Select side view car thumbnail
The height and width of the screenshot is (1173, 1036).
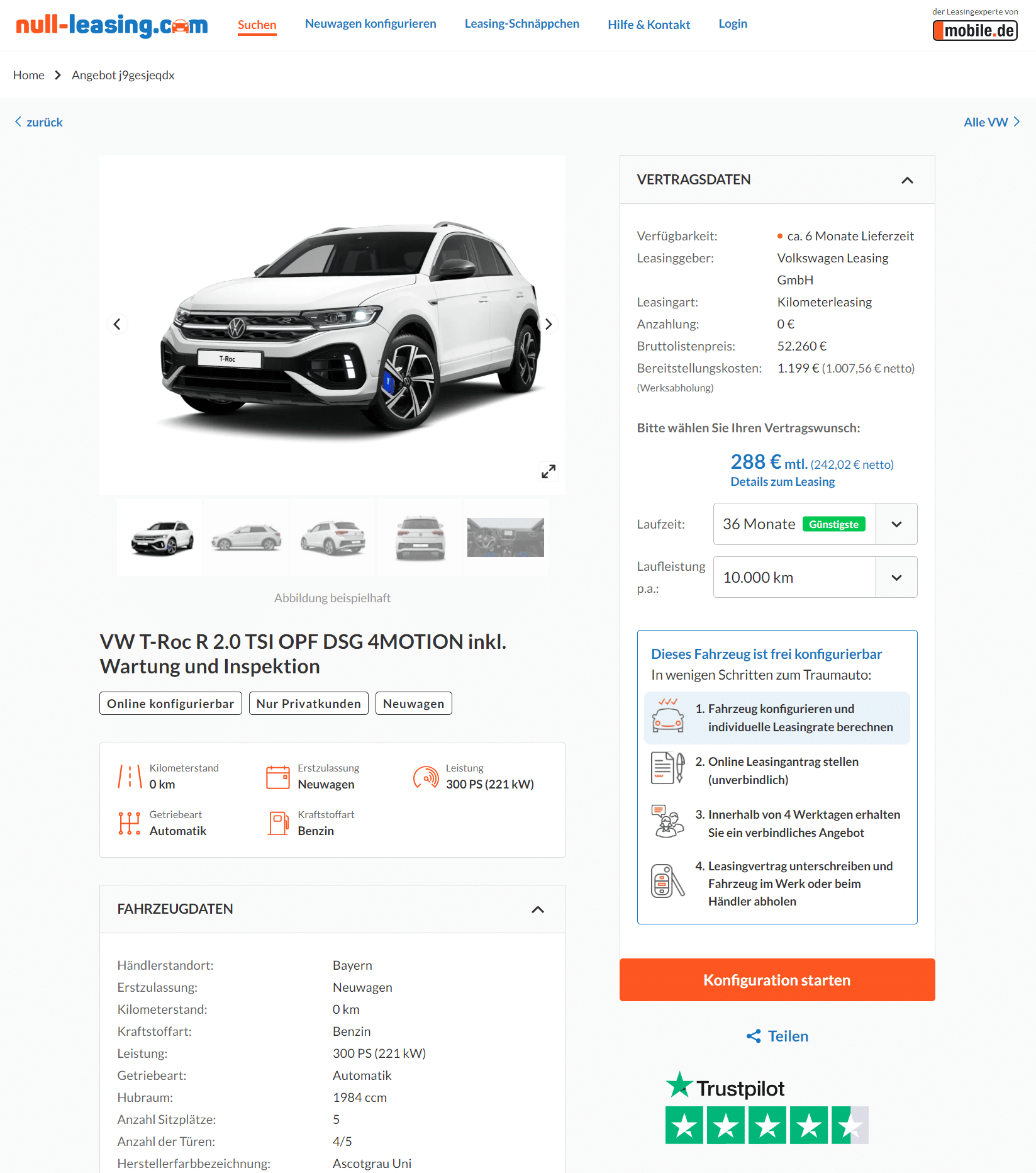point(247,537)
